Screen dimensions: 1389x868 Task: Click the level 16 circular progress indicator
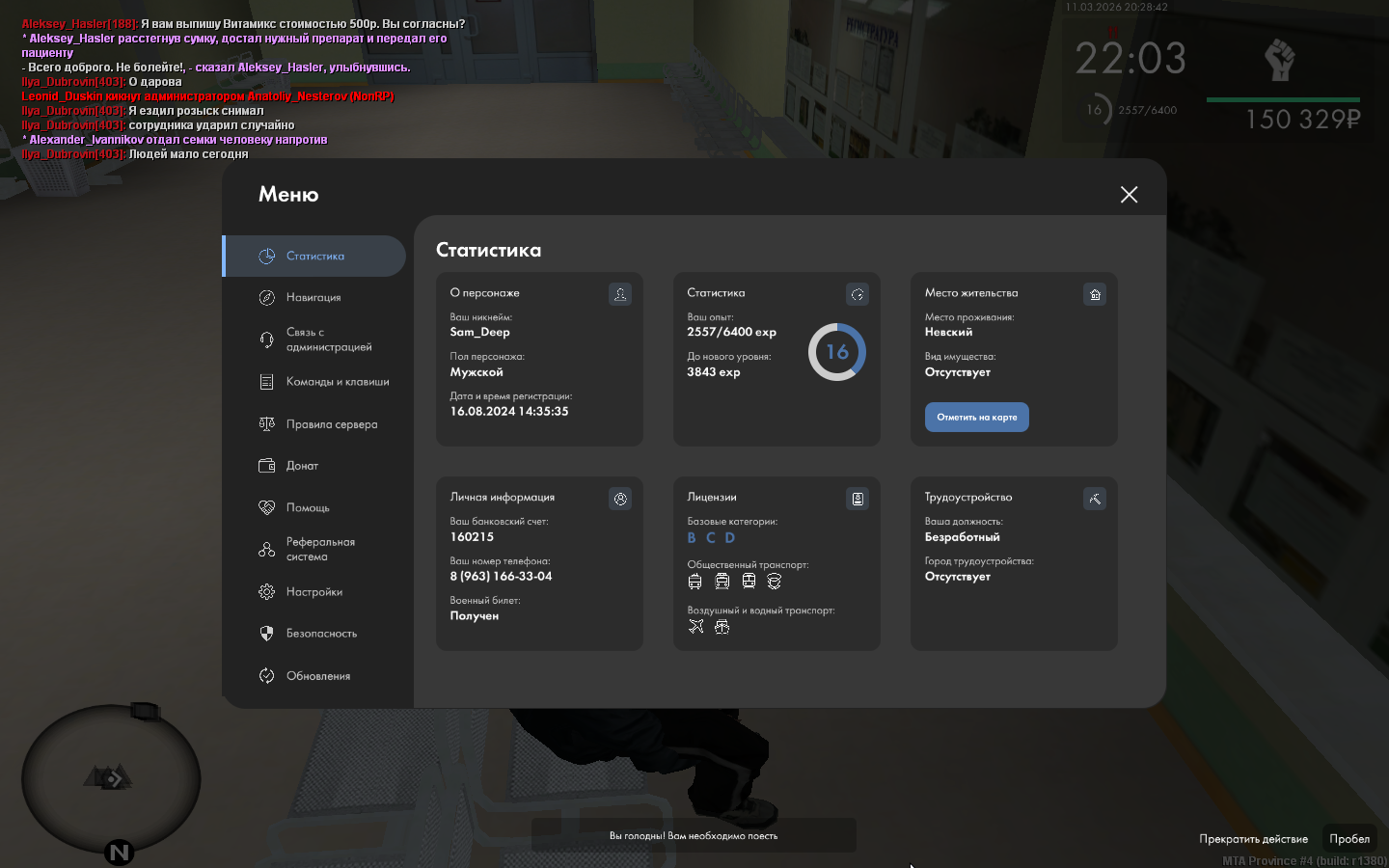(x=836, y=352)
